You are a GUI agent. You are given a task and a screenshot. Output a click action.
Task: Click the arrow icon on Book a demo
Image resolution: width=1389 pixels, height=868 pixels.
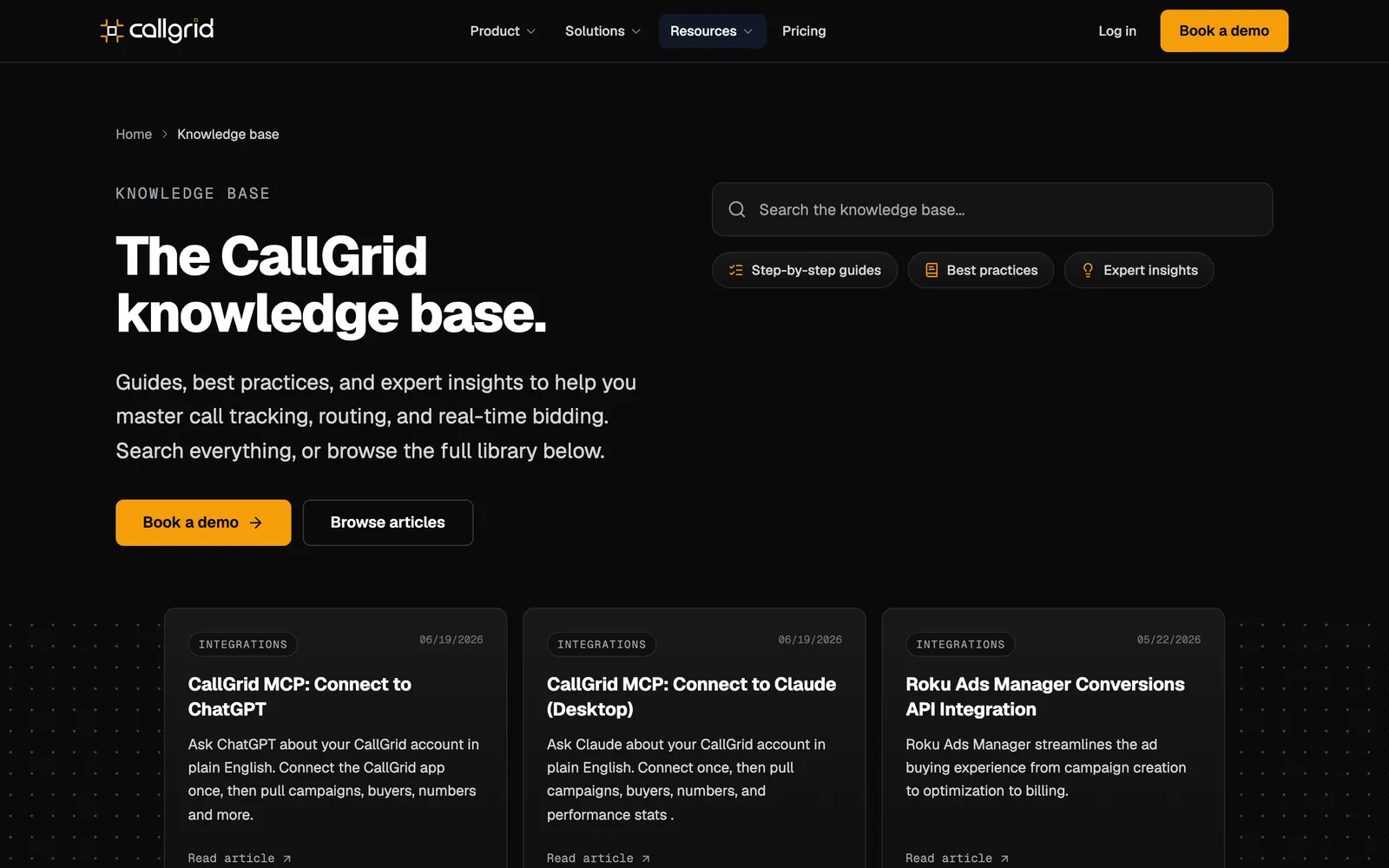(256, 523)
